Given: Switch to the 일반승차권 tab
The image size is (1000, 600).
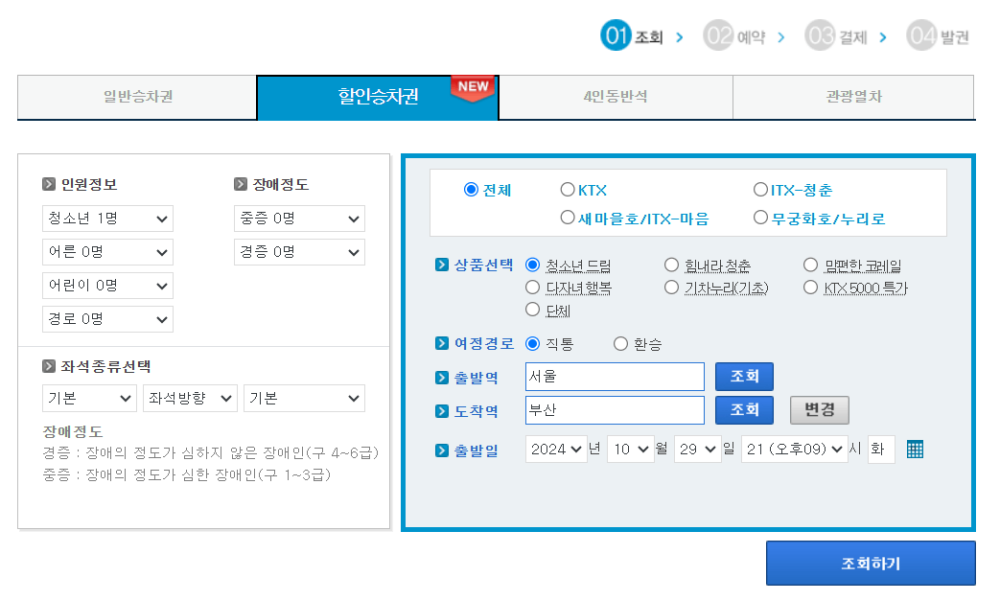Looking at the screenshot, I should (137, 97).
